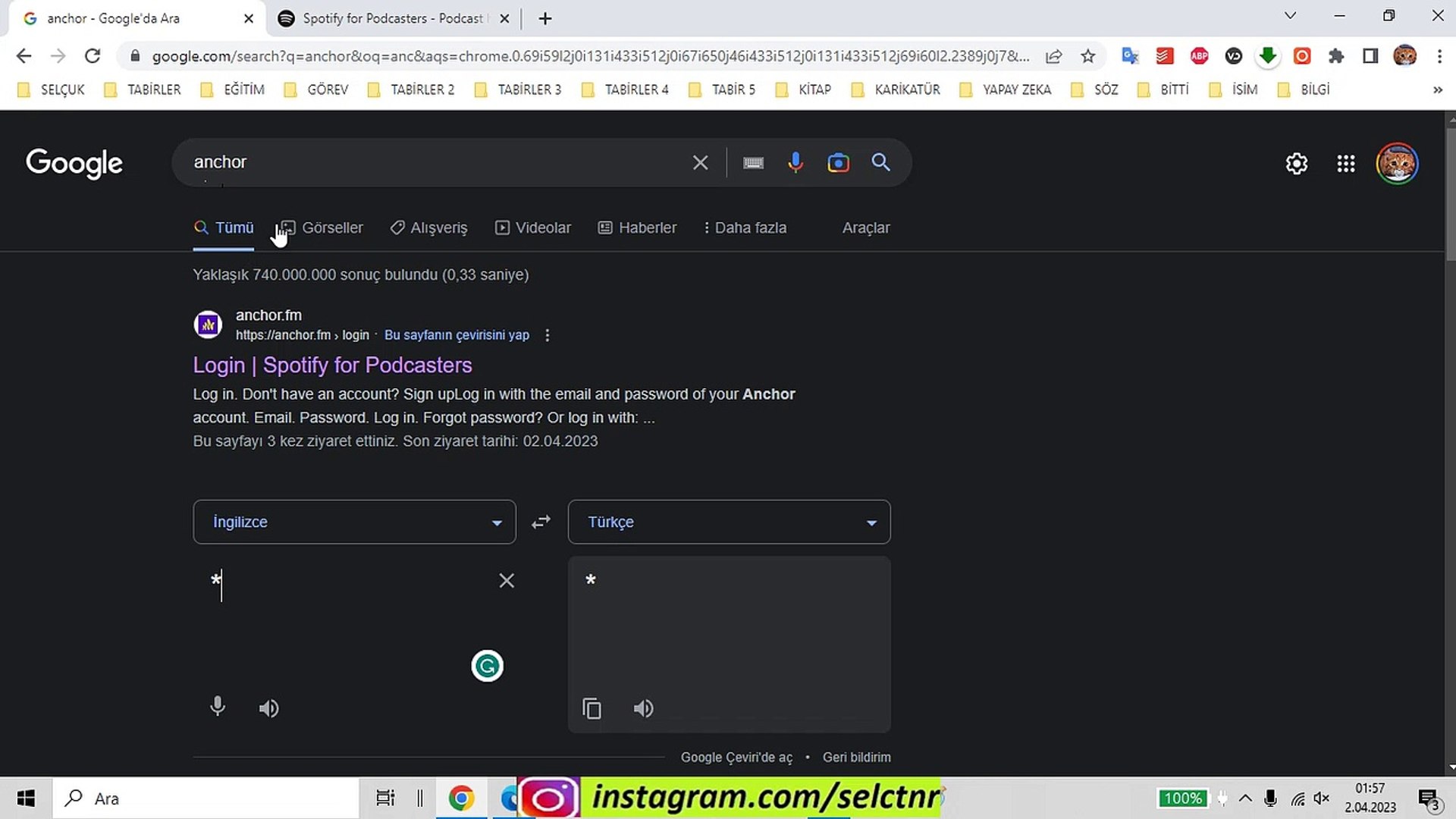Screen dimensions: 1456x819
Task: Open Chrome three-dot menu
Action: coord(1439,56)
